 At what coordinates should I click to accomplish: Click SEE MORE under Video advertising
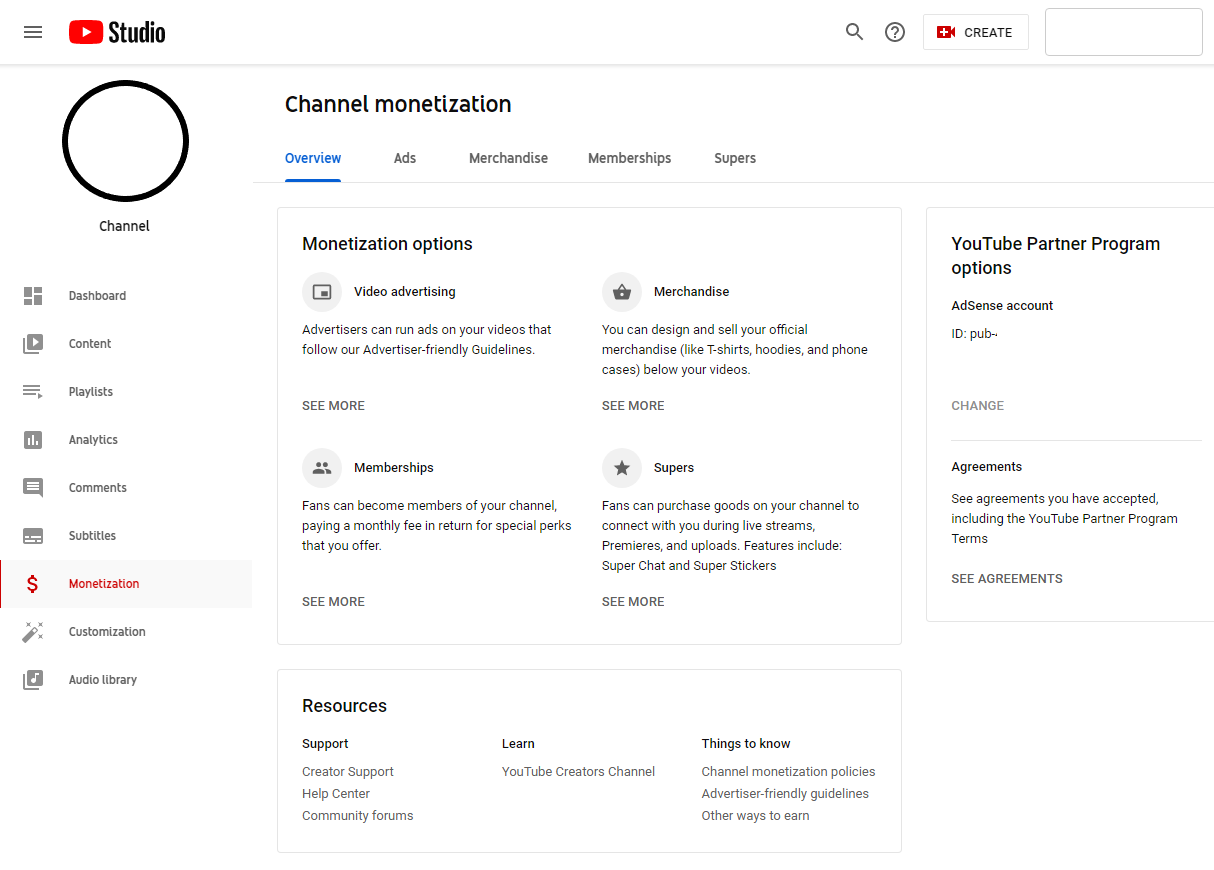tap(333, 406)
